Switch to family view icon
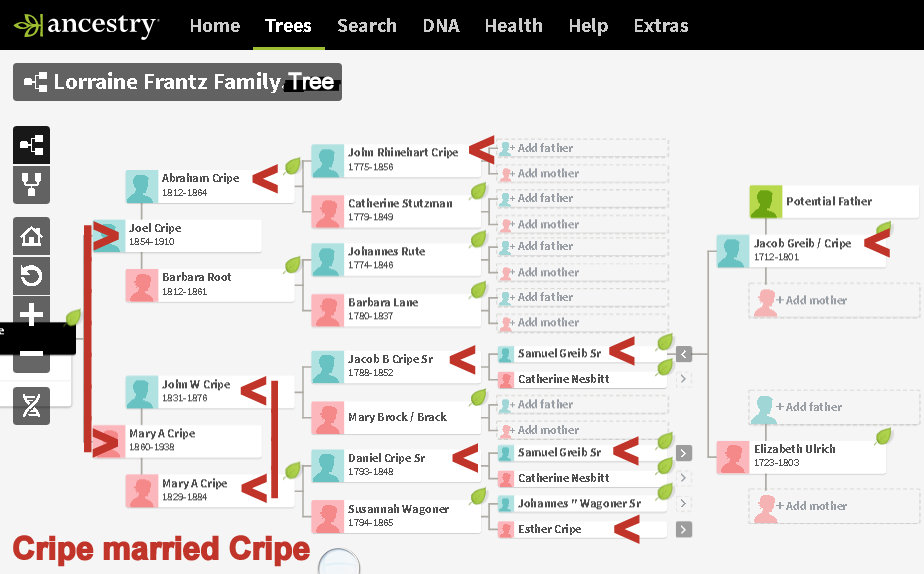 [31, 186]
